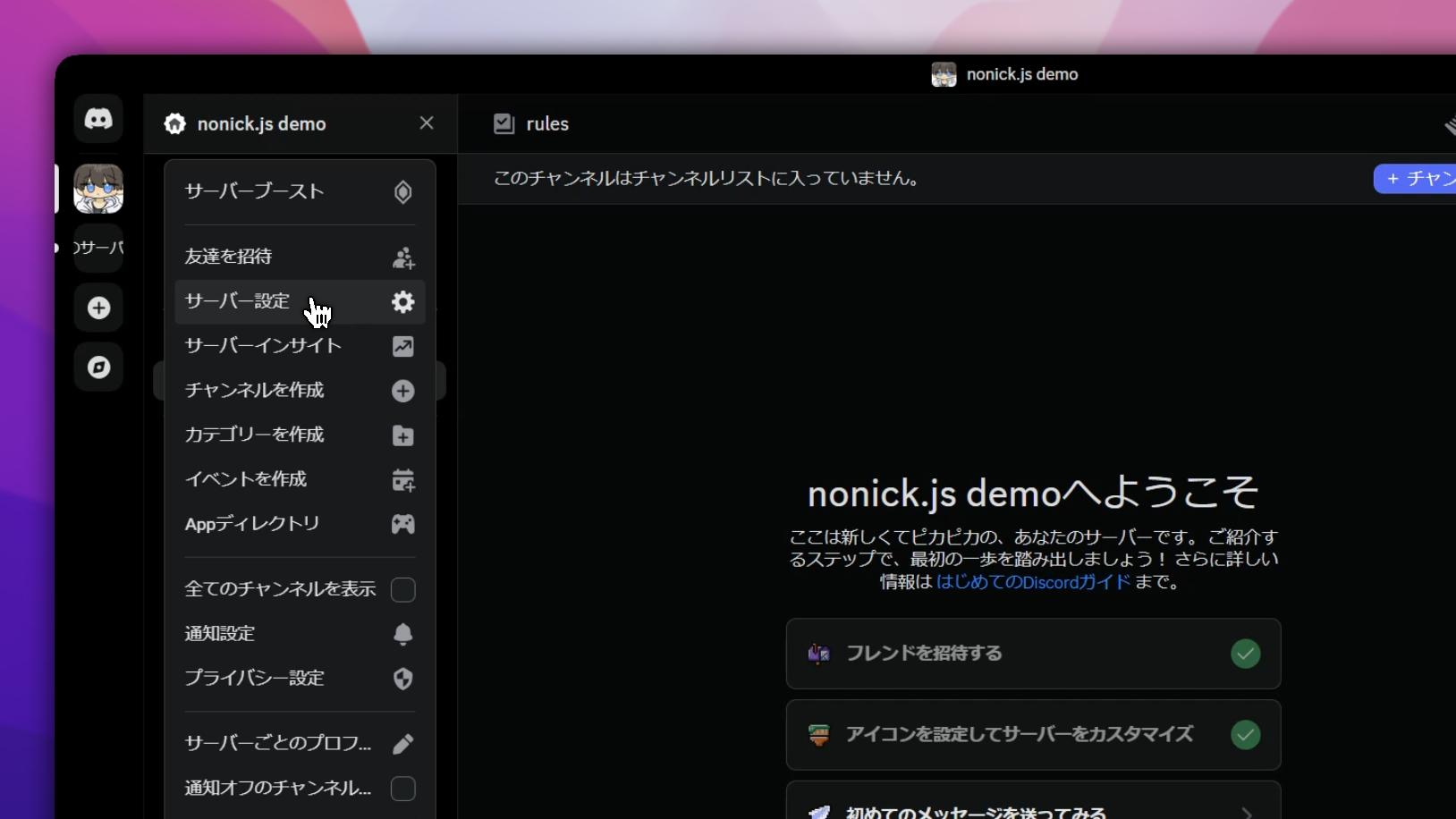Click the add server plus icon
1456x819 pixels.
click(98, 308)
